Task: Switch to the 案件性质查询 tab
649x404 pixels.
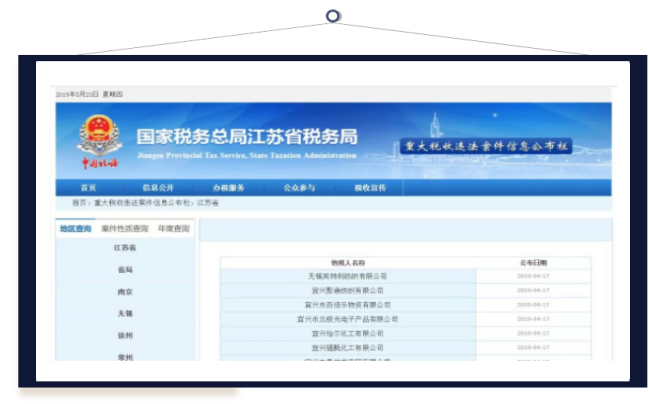Action: pos(124,229)
